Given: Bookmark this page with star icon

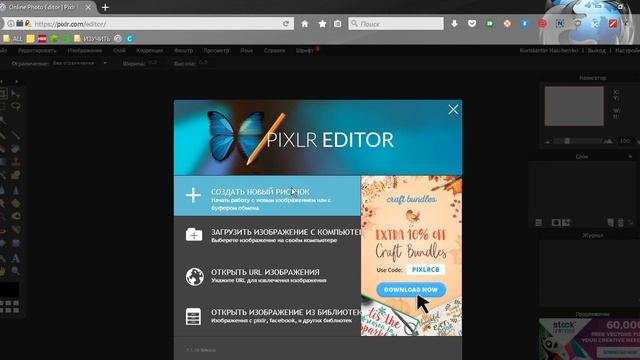Looking at the screenshot, I should point(322,24).
